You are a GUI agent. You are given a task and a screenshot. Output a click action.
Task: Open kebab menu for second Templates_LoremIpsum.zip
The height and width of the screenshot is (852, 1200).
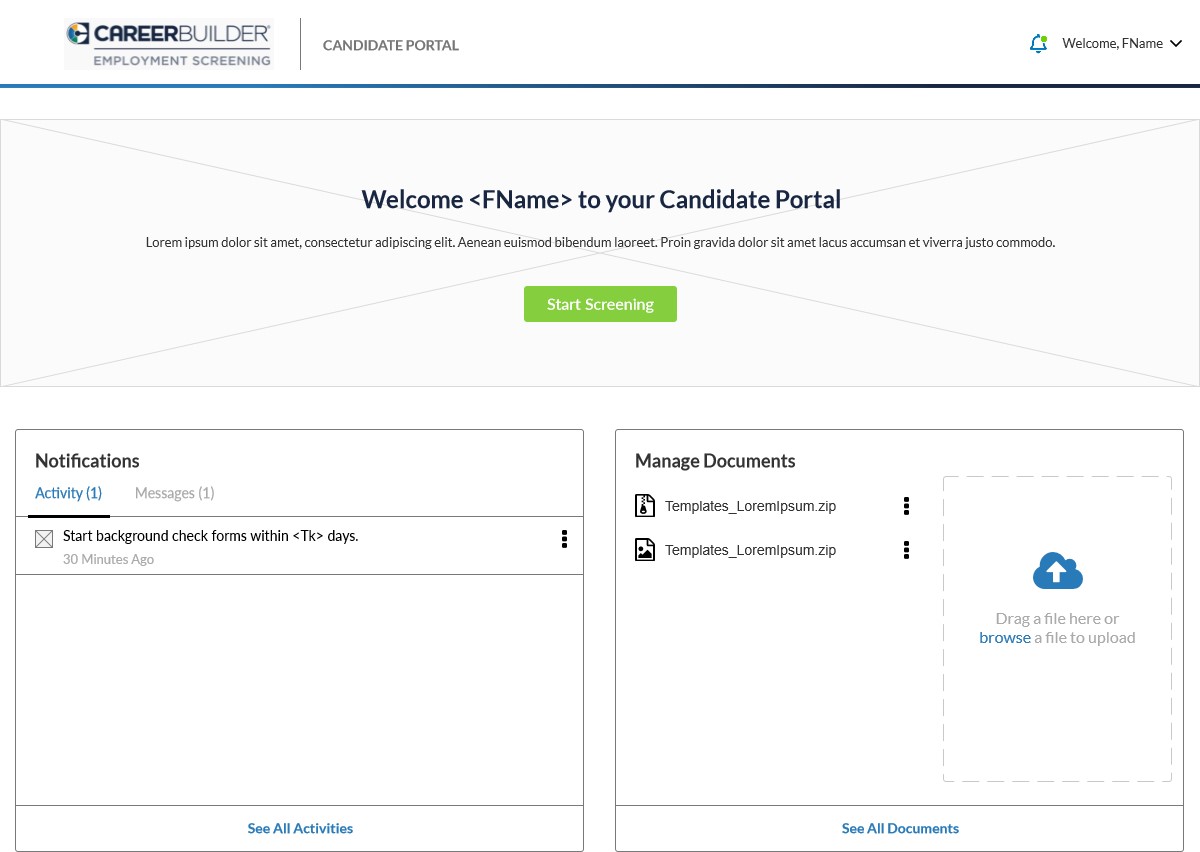click(906, 550)
